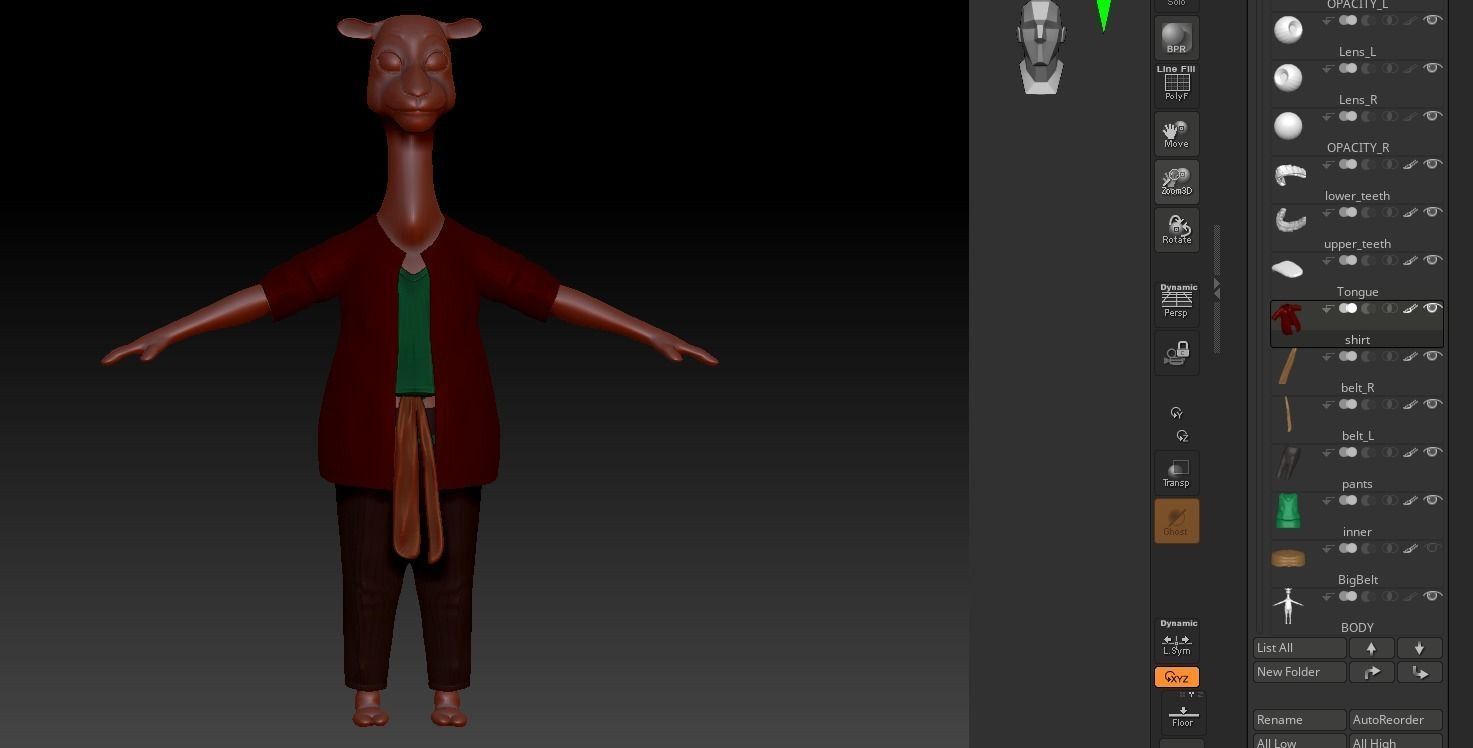This screenshot has height=748, width=1473.
Task: Hide the upper_teeth subtool via eye
Action: pos(1432,212)
